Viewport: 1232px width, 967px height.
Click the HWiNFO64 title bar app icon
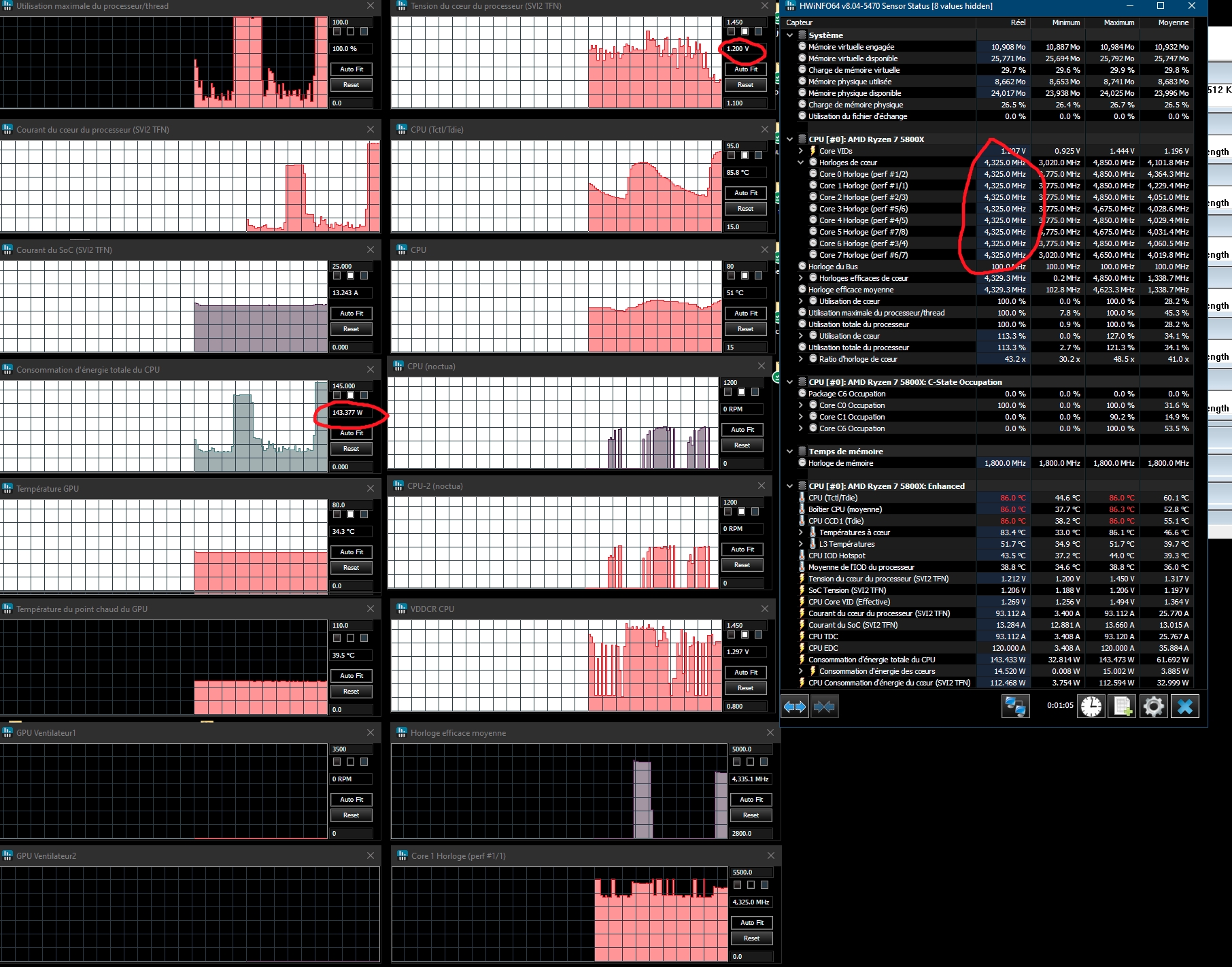pos(791,6)
